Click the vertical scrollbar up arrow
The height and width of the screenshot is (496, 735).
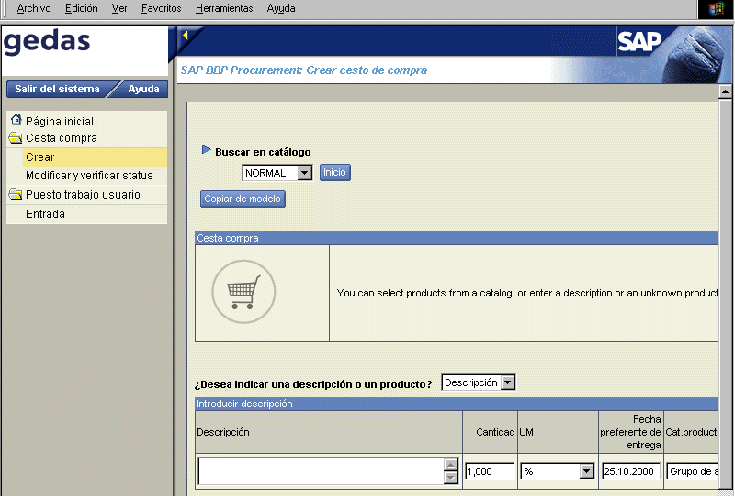pos(726,93)
